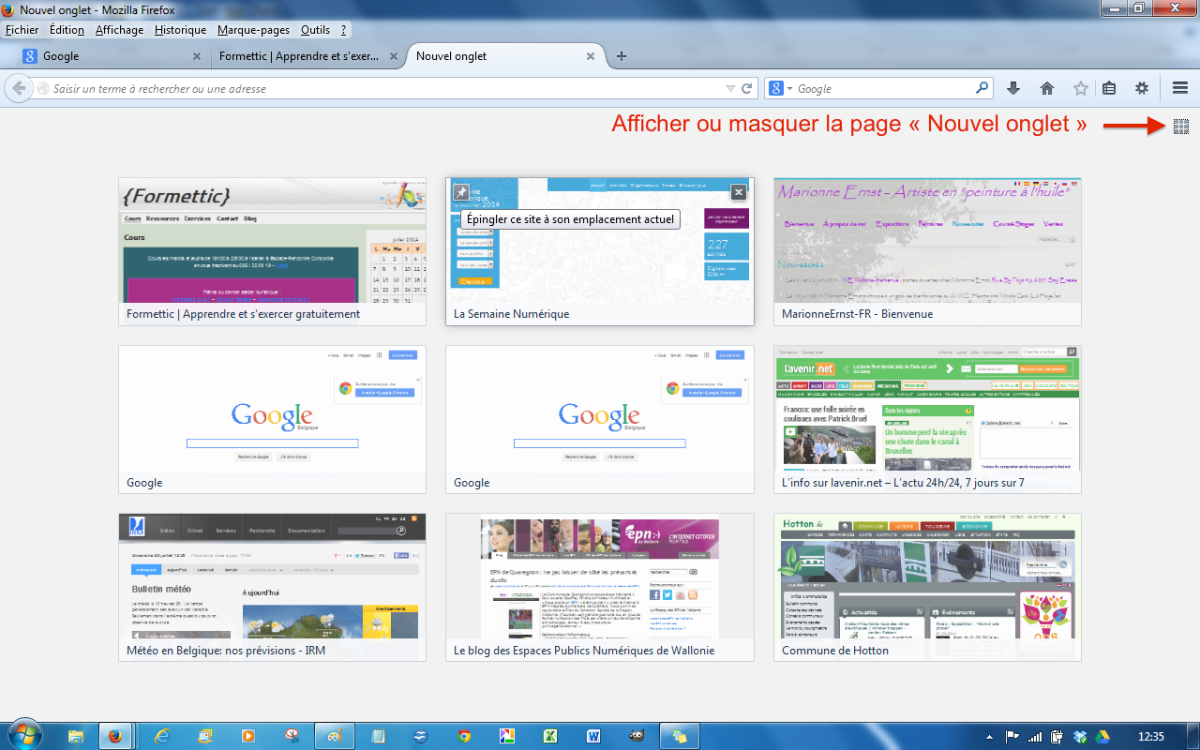Open the search engine selector dropdown
The width and height of the screenshot is (1200, 750).
780,89
